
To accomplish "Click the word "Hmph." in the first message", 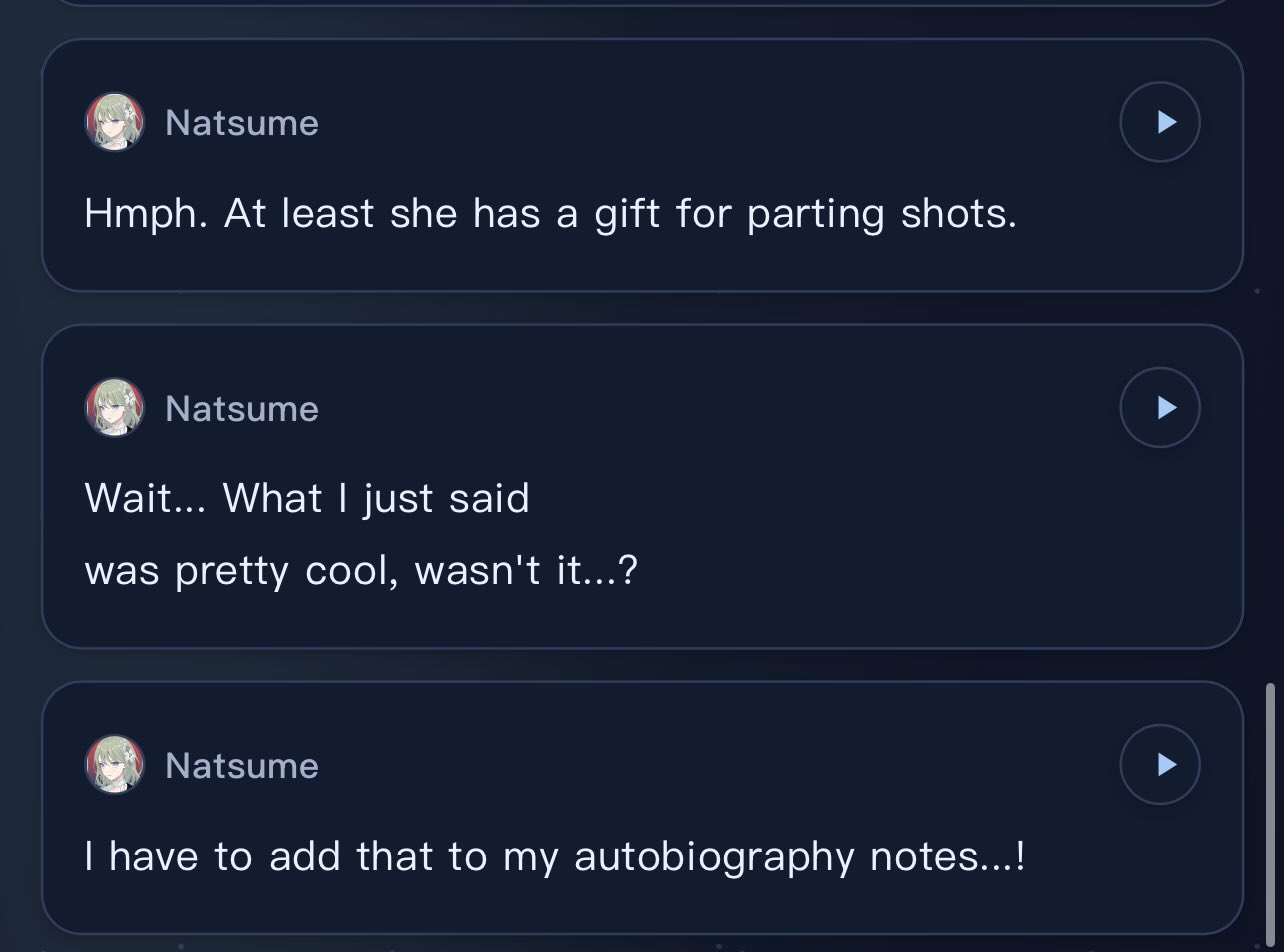I will 147,214.
